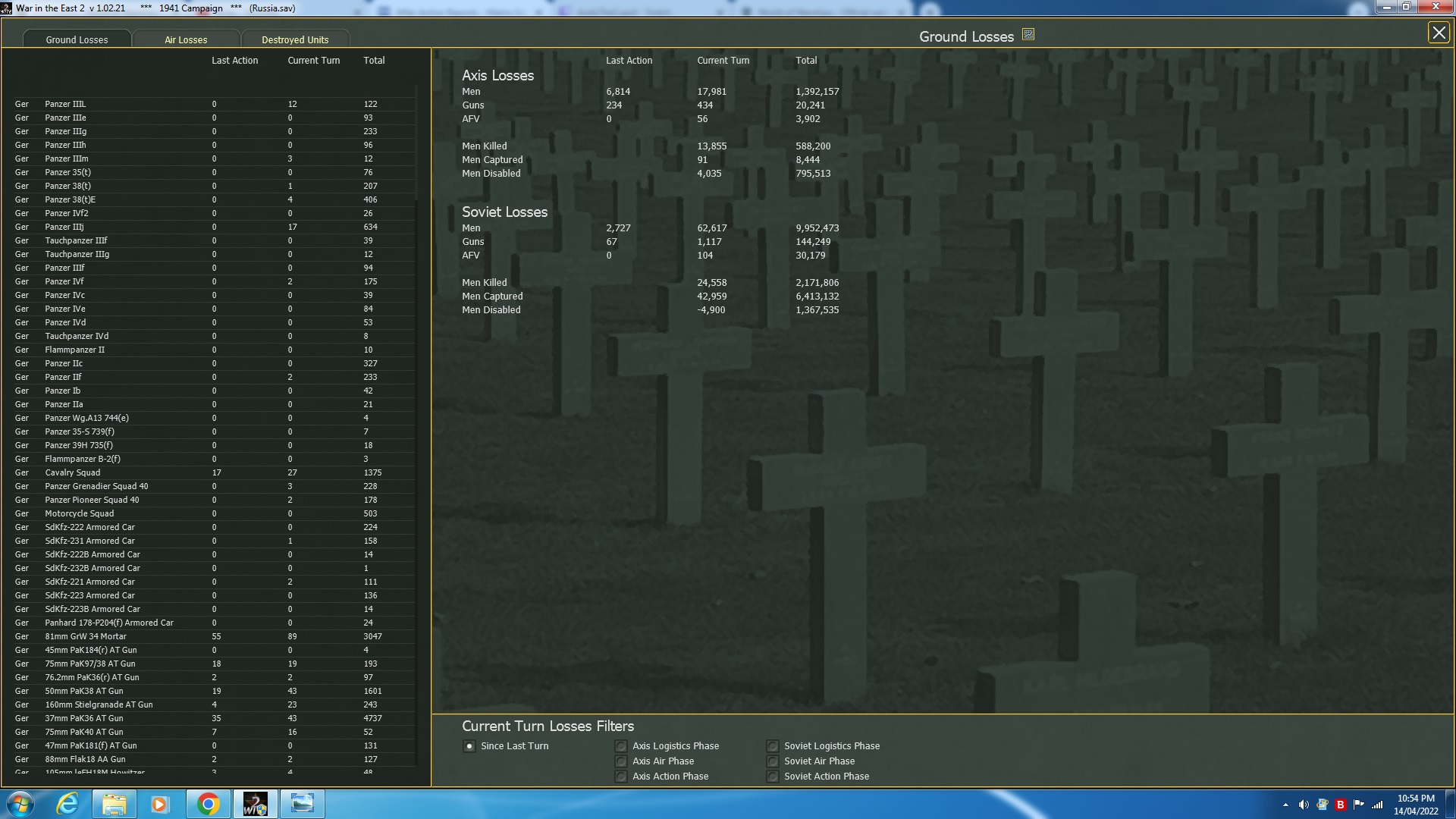Open Google Chrome from the taskbar

pos(208,804)
